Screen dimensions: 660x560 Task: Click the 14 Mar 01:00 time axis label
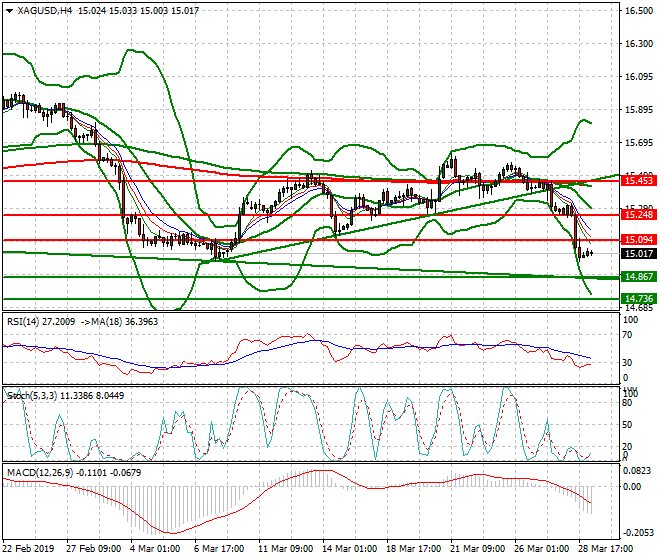click(x=351, y=549)
